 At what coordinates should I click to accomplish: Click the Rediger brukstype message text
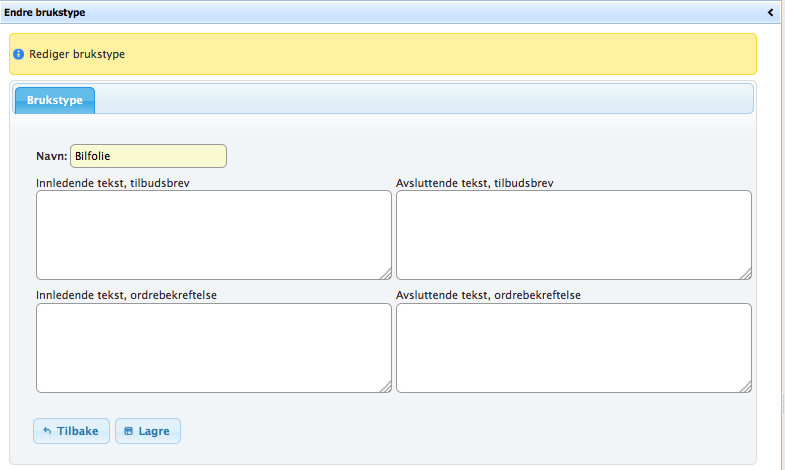(x=77, y=54)
